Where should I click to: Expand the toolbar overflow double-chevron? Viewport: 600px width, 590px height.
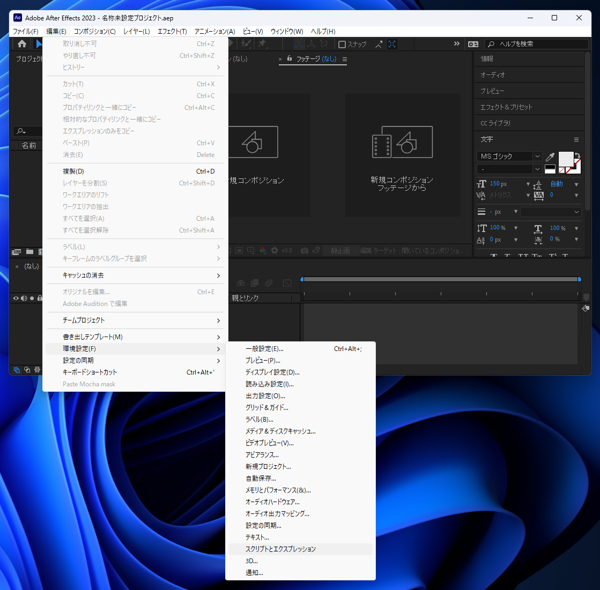coord(457,44)
